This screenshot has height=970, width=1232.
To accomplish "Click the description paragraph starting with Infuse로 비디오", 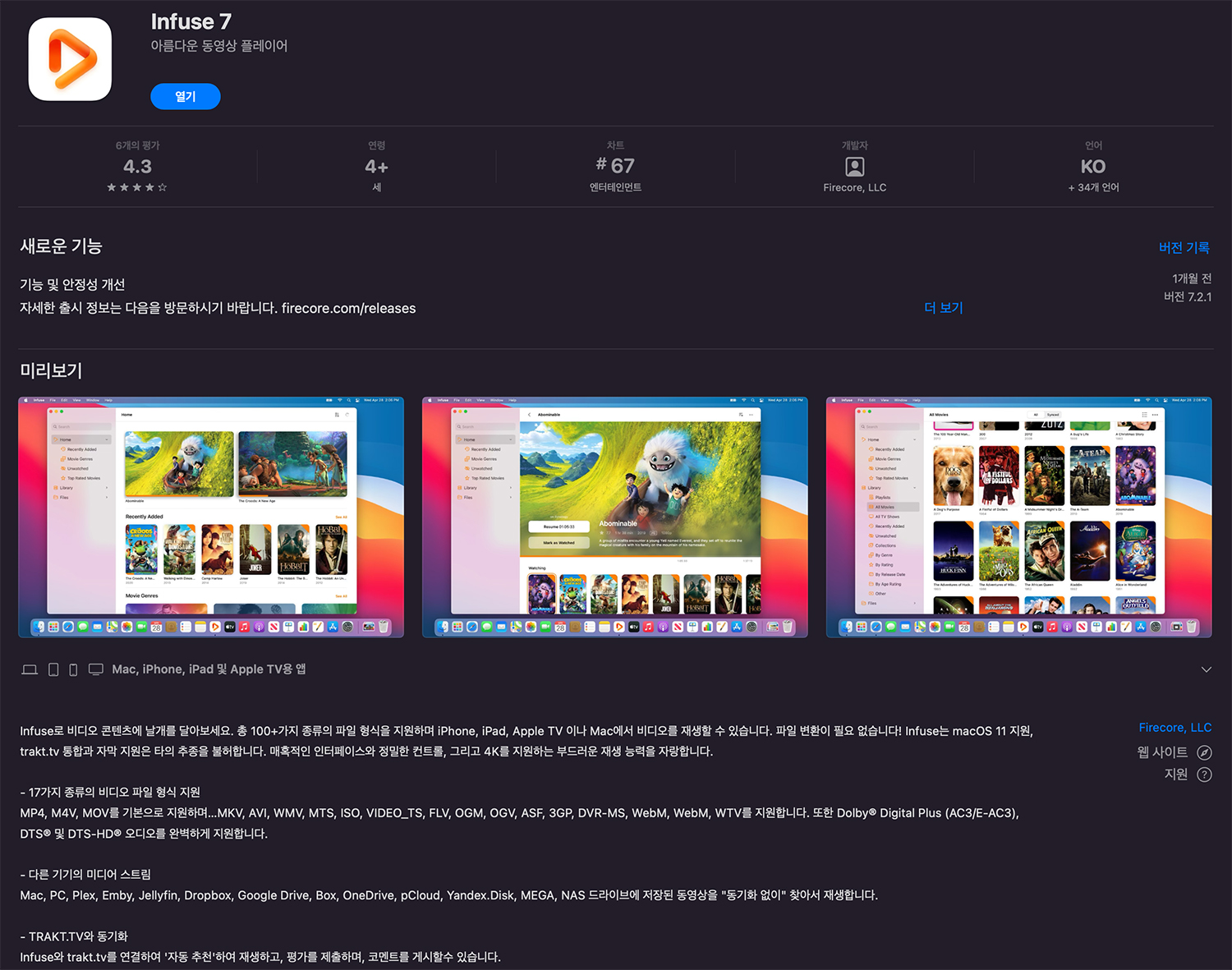I will [526, 741].
